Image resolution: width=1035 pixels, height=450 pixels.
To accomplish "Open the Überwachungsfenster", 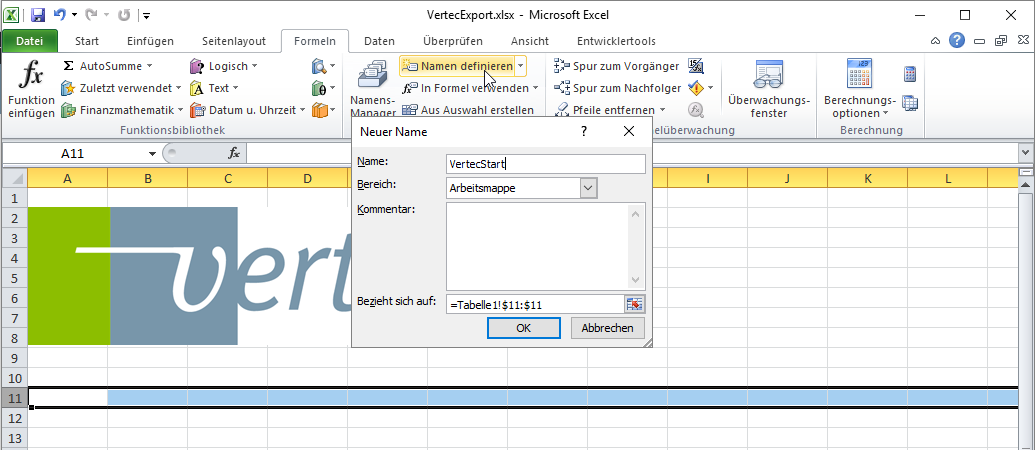I will [x=768, y=90].
